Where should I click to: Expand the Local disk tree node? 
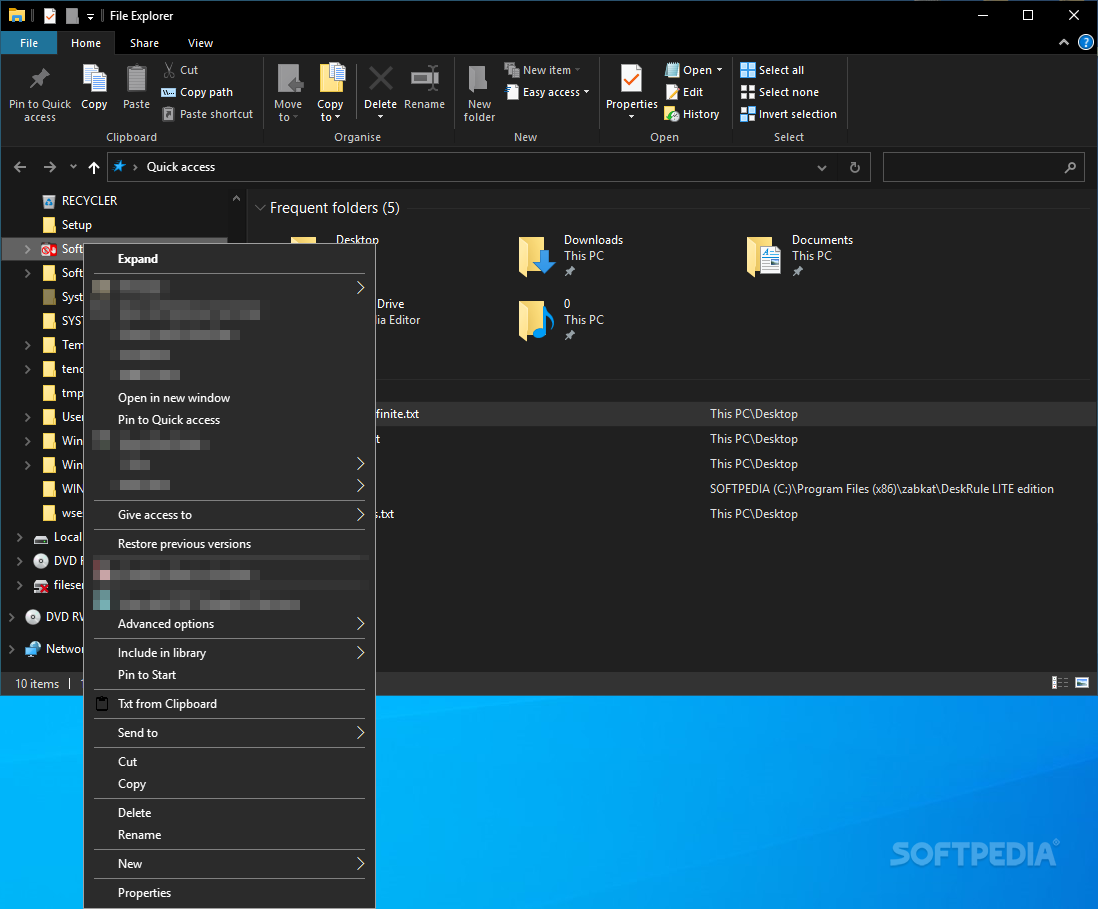coord(20,537)
